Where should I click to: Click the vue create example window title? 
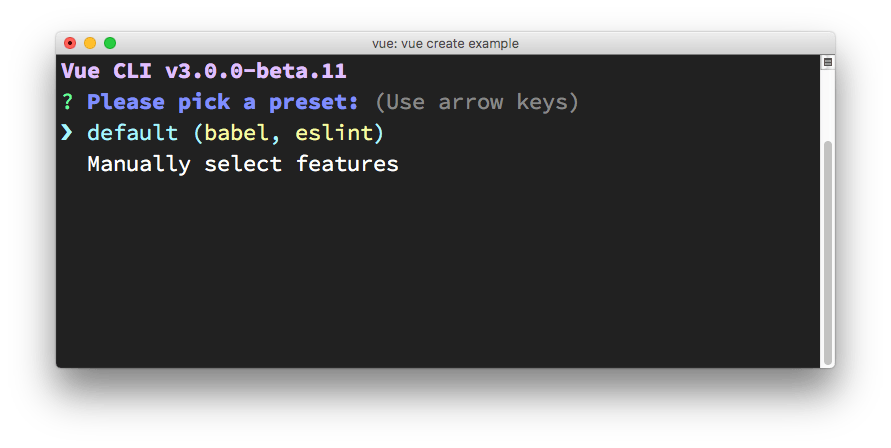point(446,44)
